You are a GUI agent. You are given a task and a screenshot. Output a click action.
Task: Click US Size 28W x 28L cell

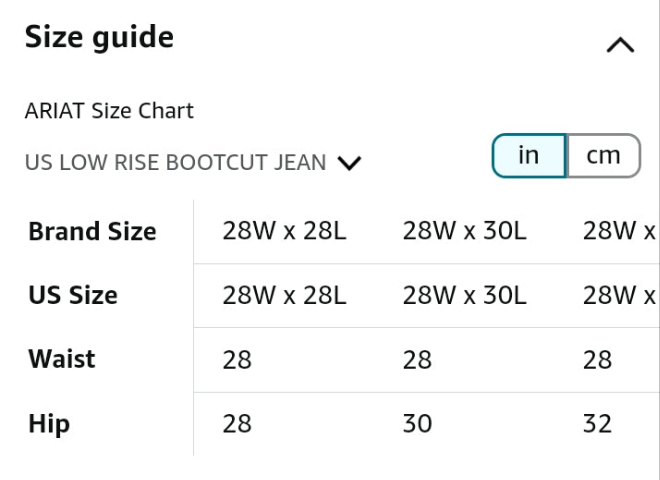pos(284,296)
